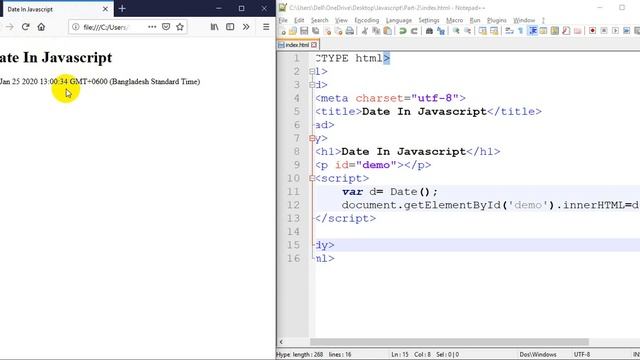The height and width of the screenshot is (360, 640).
Task: Collapse script block fold on line 10
Action: pos(312,178)
